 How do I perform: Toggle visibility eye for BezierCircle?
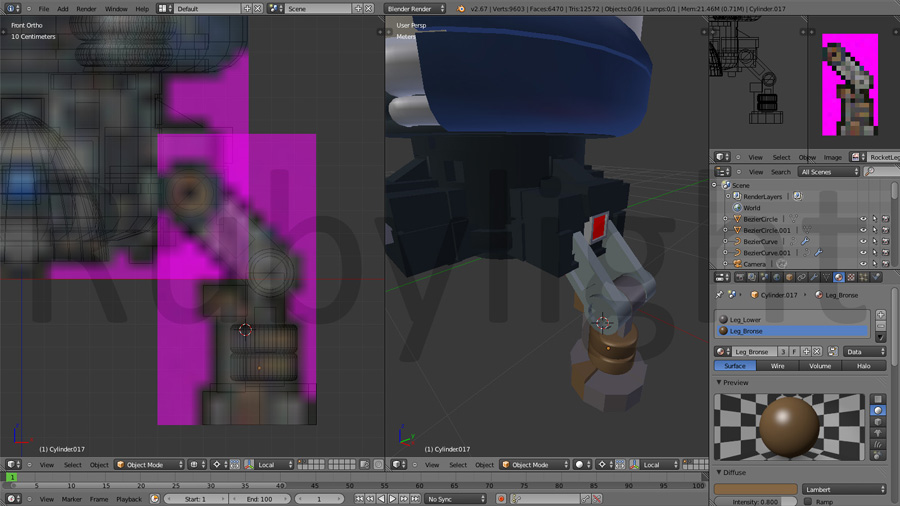pos(863,219)
